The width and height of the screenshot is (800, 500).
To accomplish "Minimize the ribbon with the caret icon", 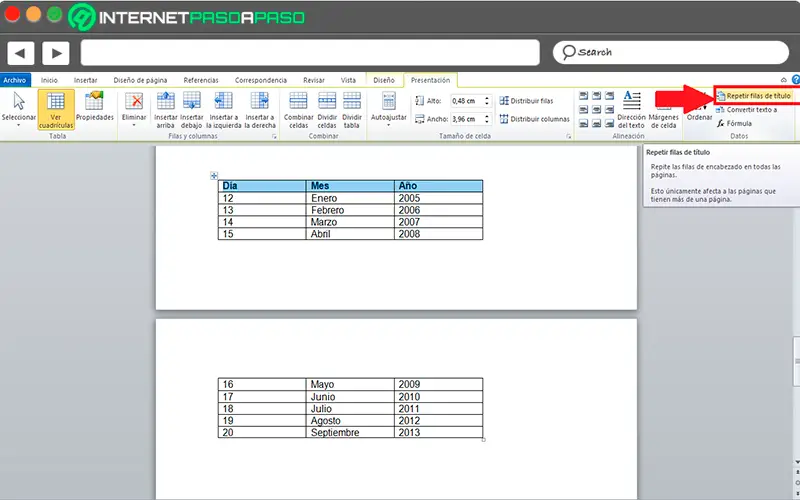I will coord(784,80).
